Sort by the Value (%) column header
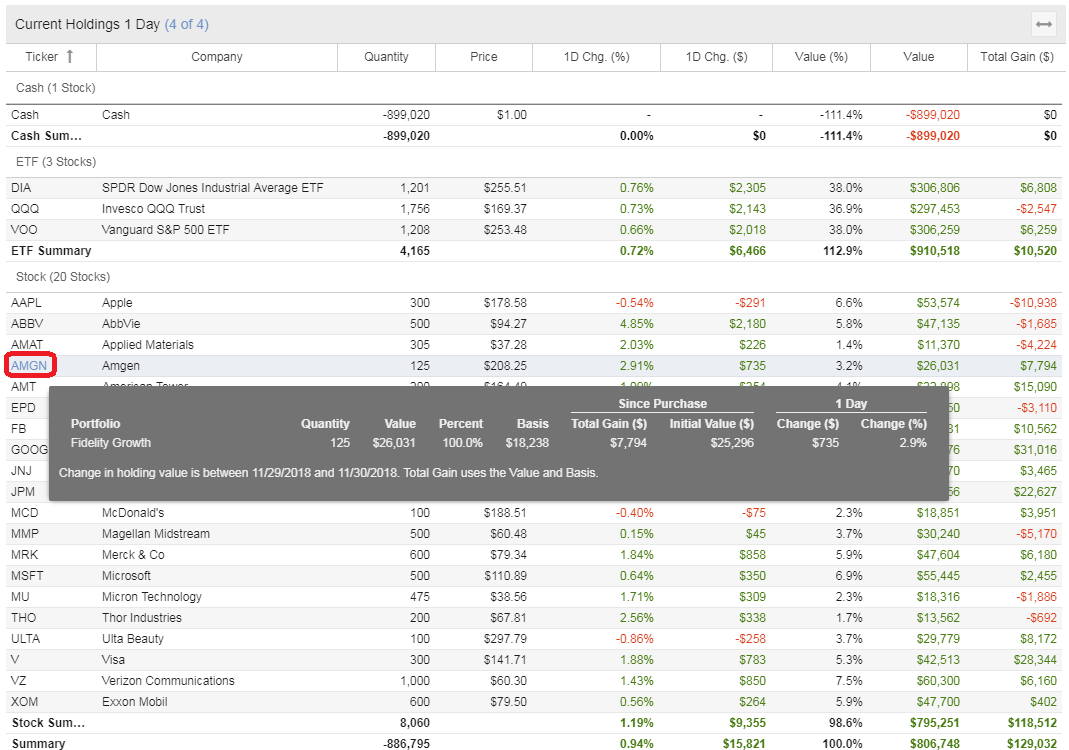 pyautogui.click(x=821, y=57)
